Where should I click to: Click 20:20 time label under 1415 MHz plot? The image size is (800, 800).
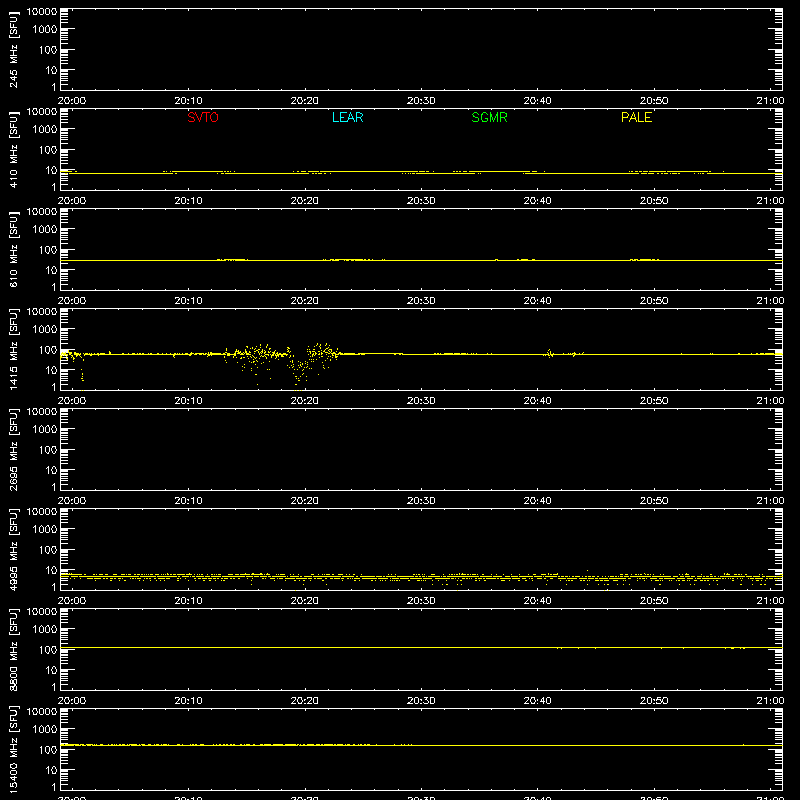tap(305, 401)
